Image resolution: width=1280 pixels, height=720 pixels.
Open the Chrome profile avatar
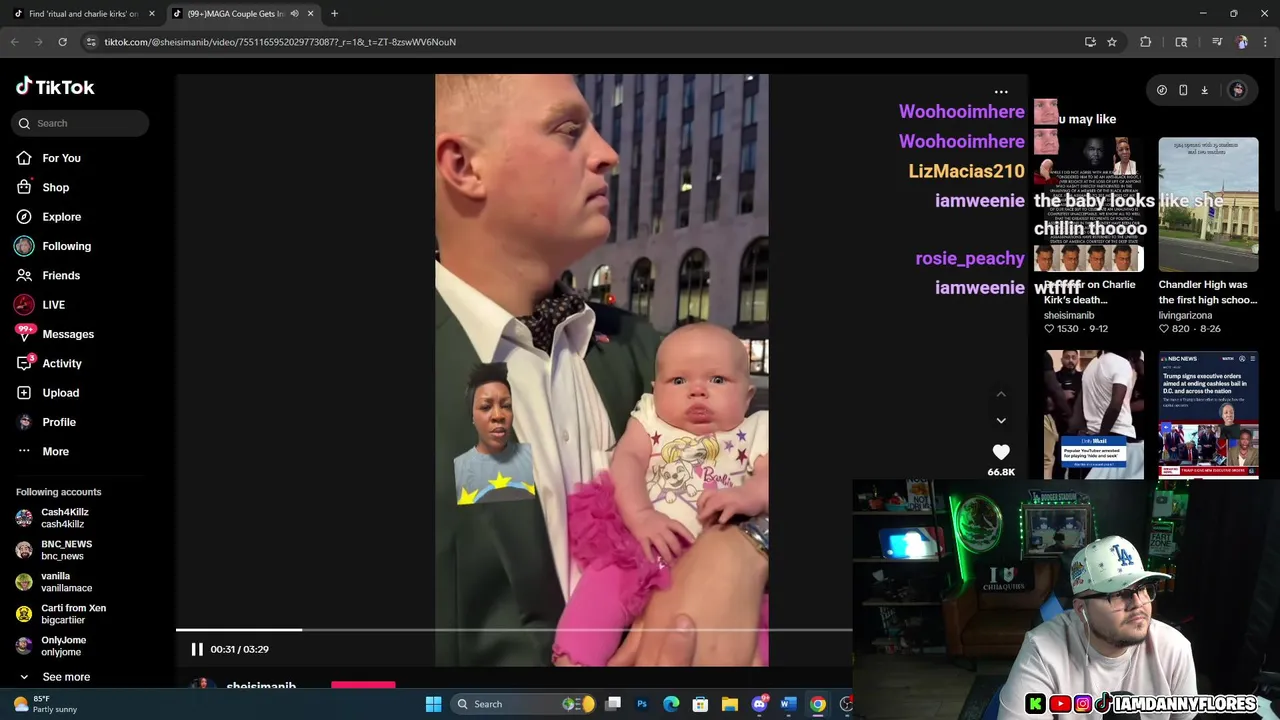pyautogui.click(x=1242, y=42)
